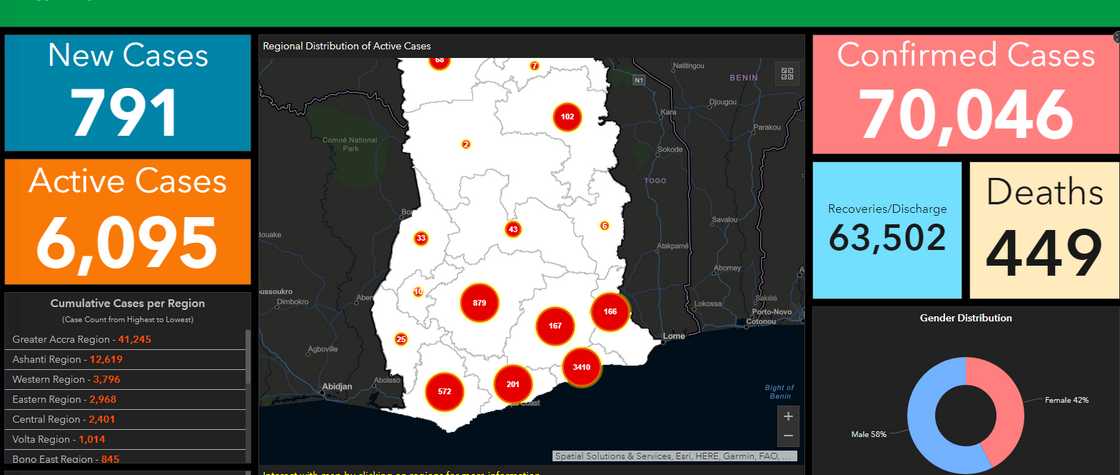Select the 166 cases cluster marker

(x=610, y=312)
